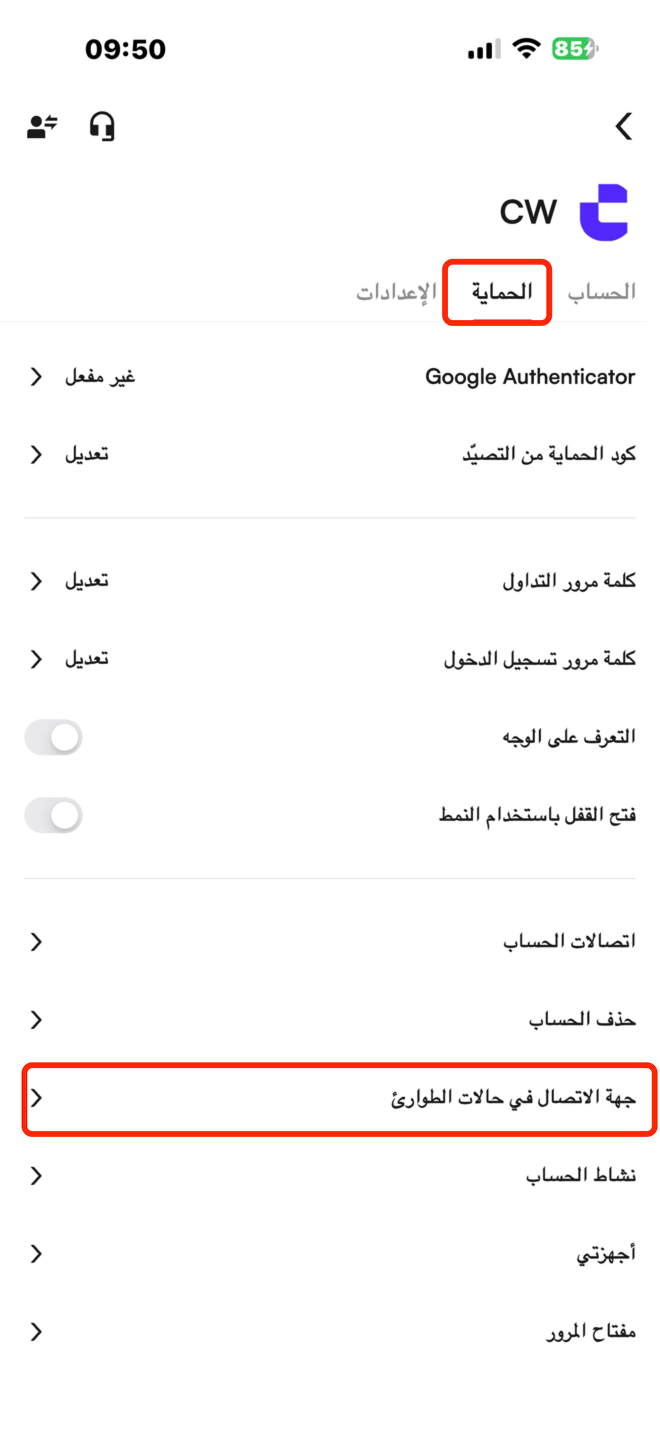This screenshot has height=1434, width=660.
Task: Expand مفتاح المرور chevron
Action: (x=36, y=1332)
